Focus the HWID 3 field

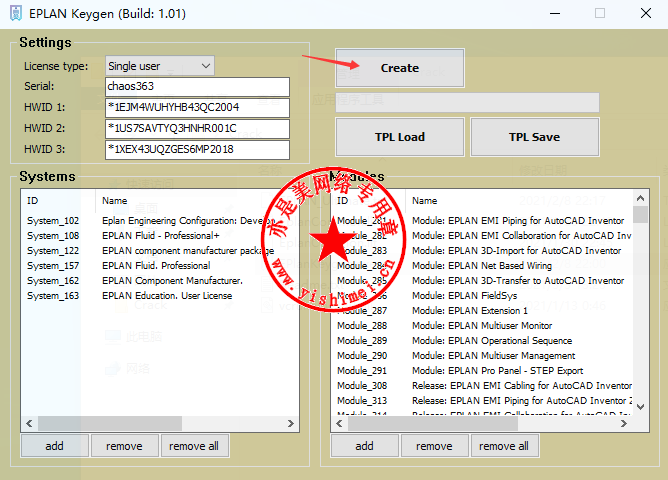click(197, 149)
